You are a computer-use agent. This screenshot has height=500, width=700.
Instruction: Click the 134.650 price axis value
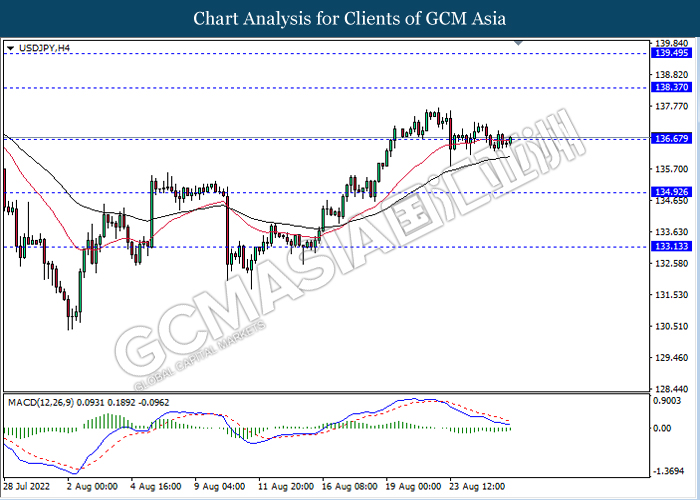point(671,201)
